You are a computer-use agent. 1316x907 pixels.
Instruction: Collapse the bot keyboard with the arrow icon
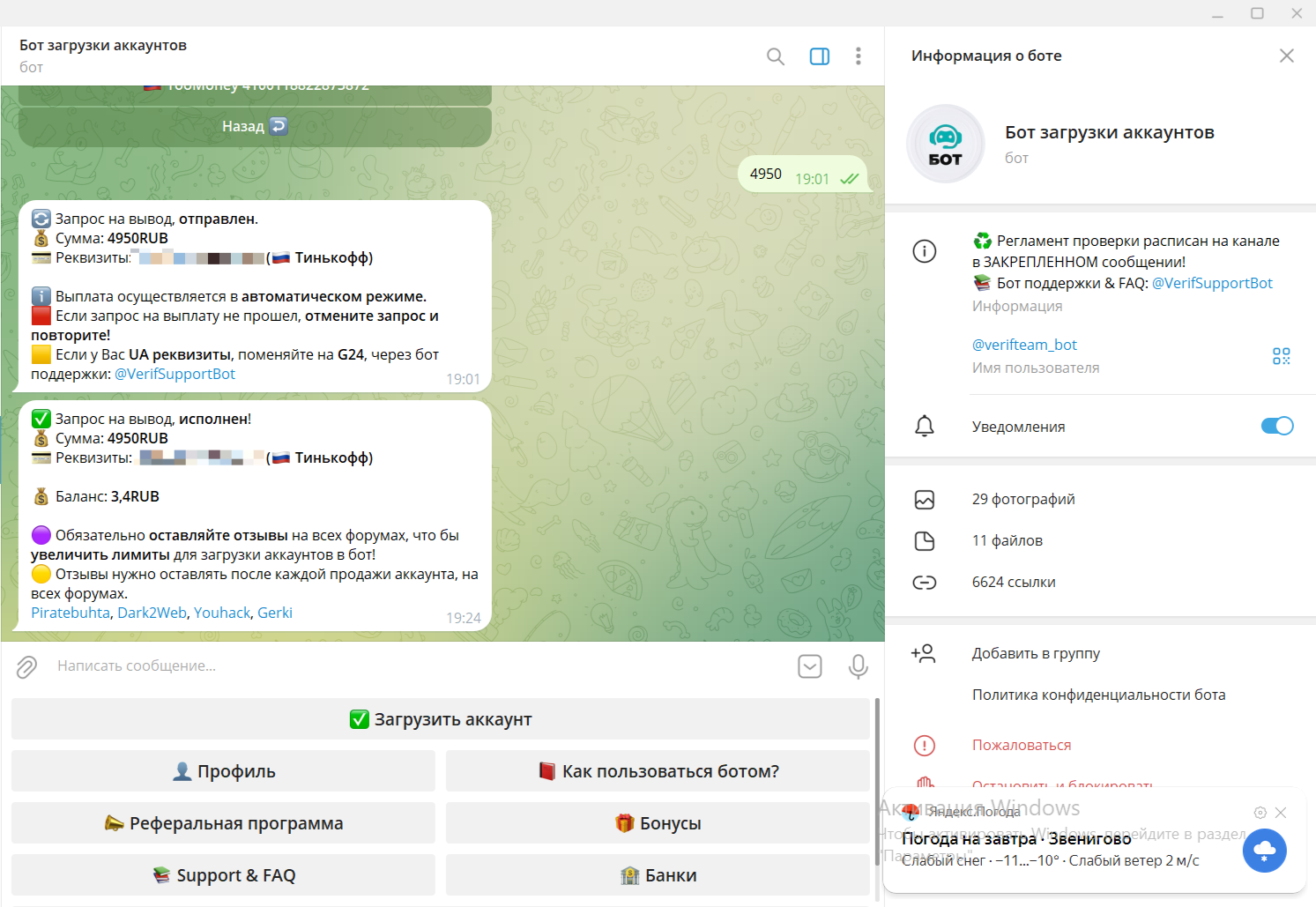tap(809, 666)
